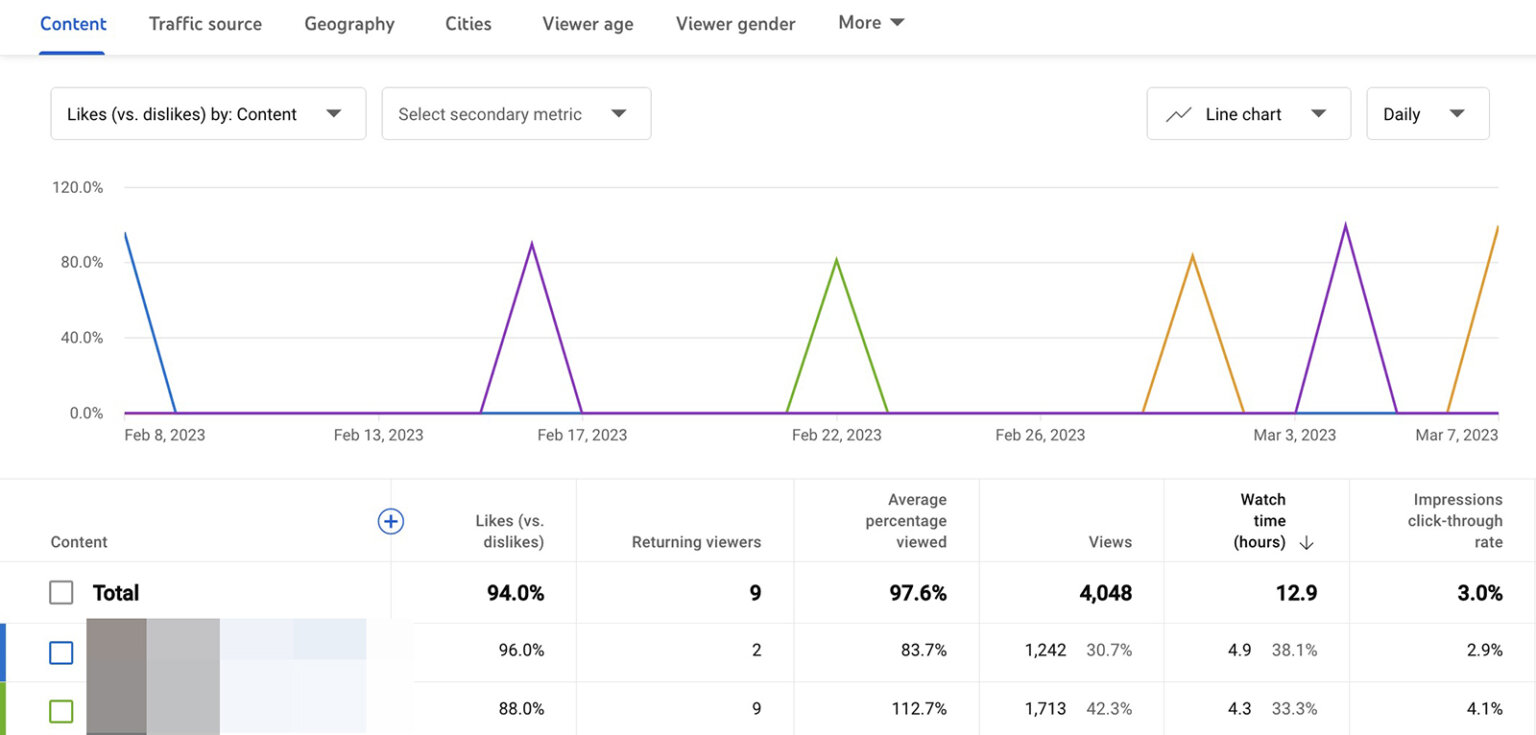Check the second video's row checkbox
Image resolution: width=1536 pixels, height=735 pixels.
click(x=61, y=711)
